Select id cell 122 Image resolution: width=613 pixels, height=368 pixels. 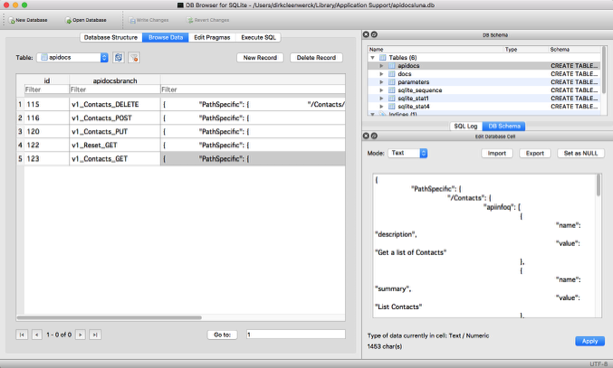(47, 145)
